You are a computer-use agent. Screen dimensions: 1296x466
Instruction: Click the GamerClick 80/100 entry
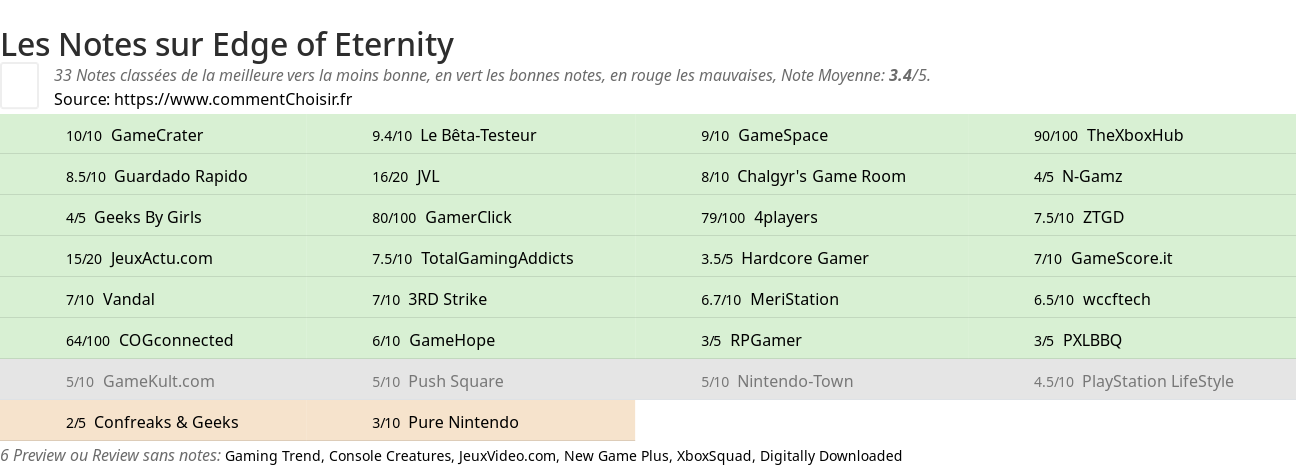441,217
